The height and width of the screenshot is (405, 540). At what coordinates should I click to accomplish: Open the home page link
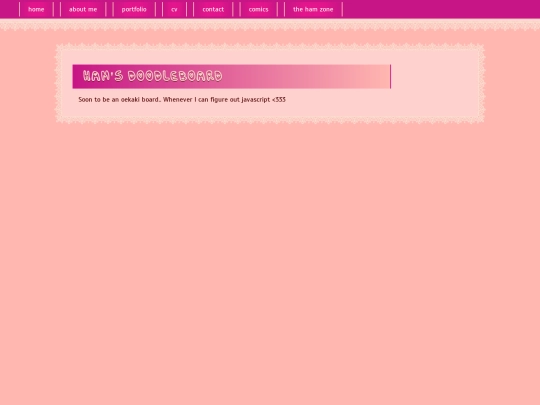(36, 9)
